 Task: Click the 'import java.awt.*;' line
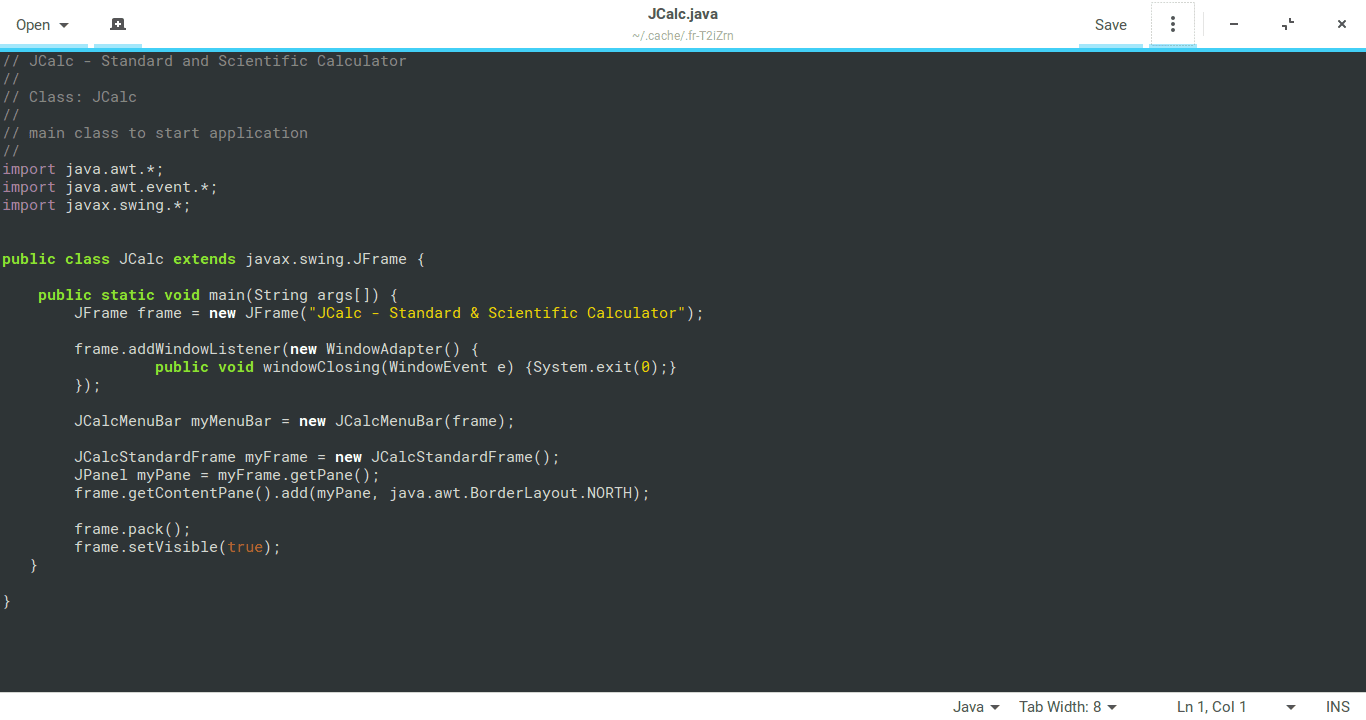point(83,169)
